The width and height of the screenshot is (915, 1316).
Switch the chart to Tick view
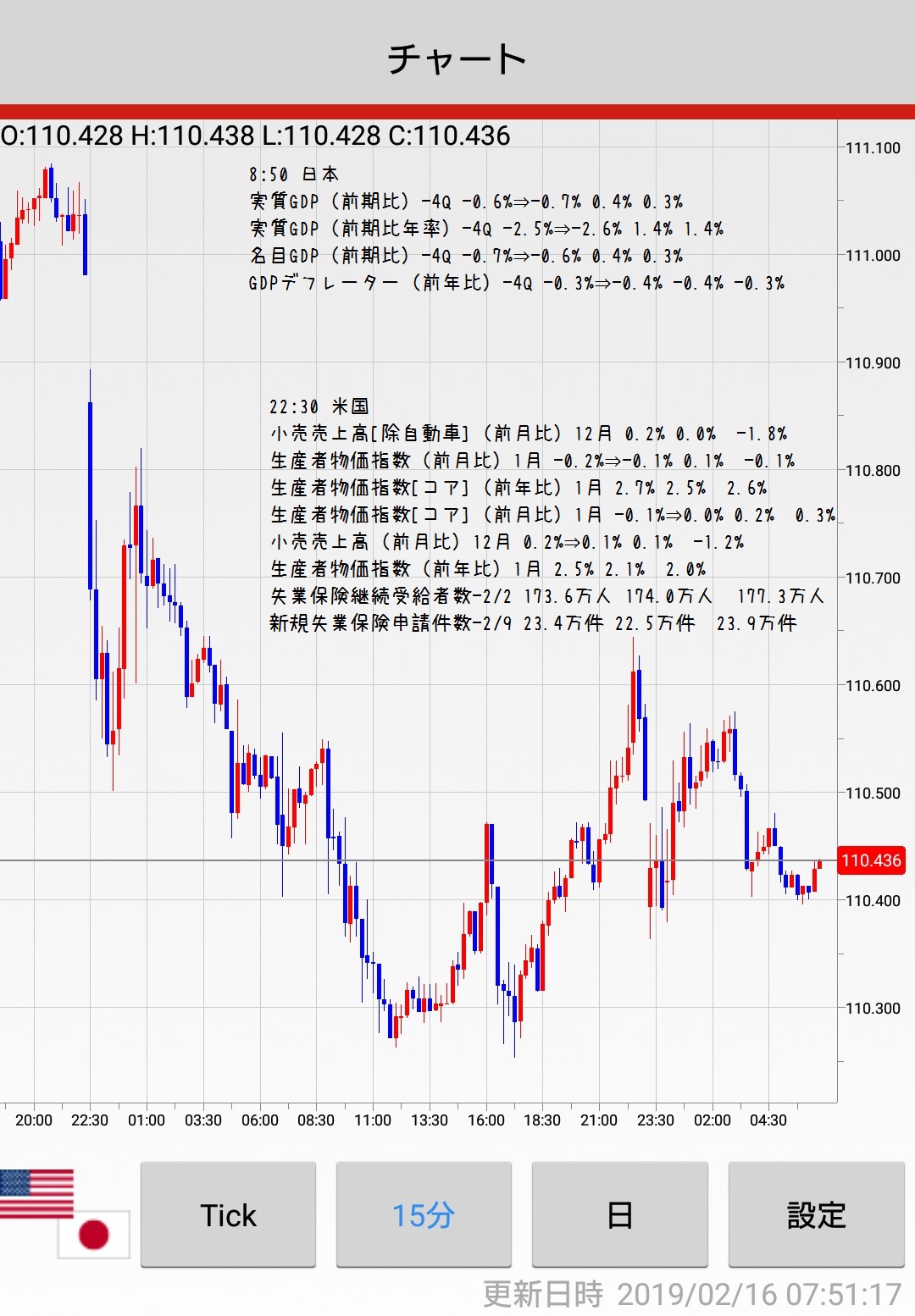point(228,1215)
